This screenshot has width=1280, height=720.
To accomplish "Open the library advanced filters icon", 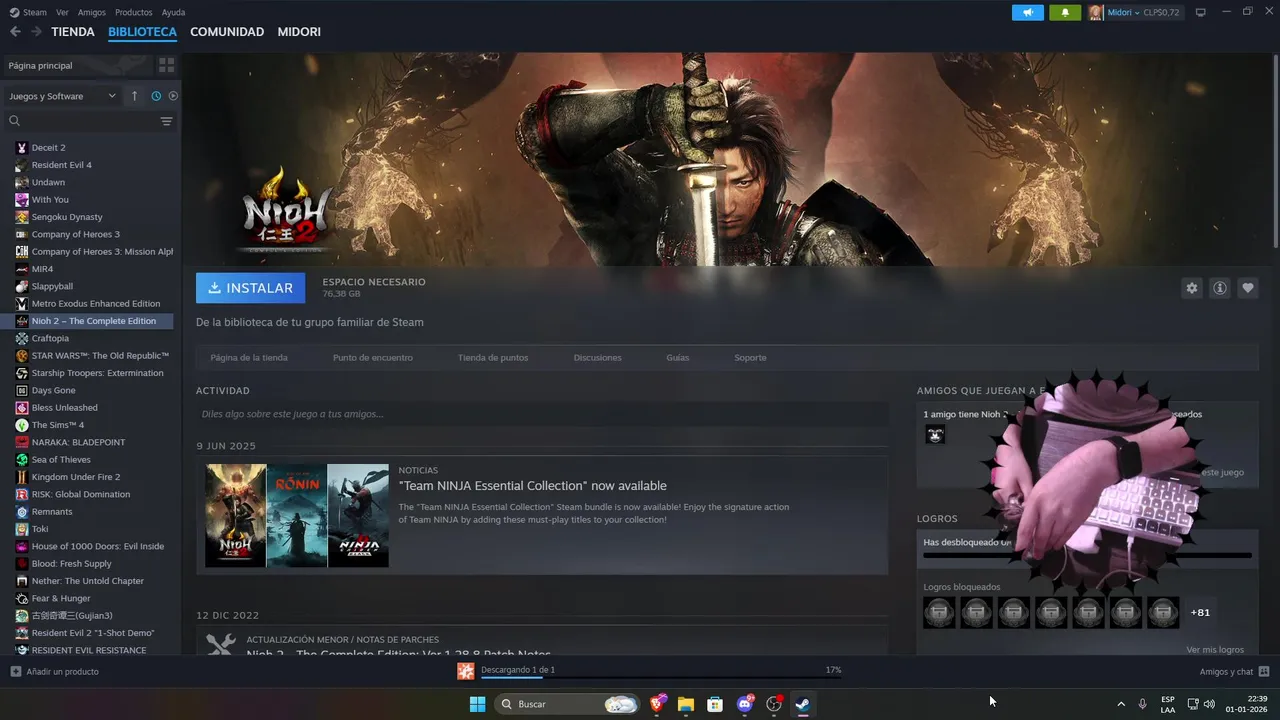I will click(x=166, y=121).
